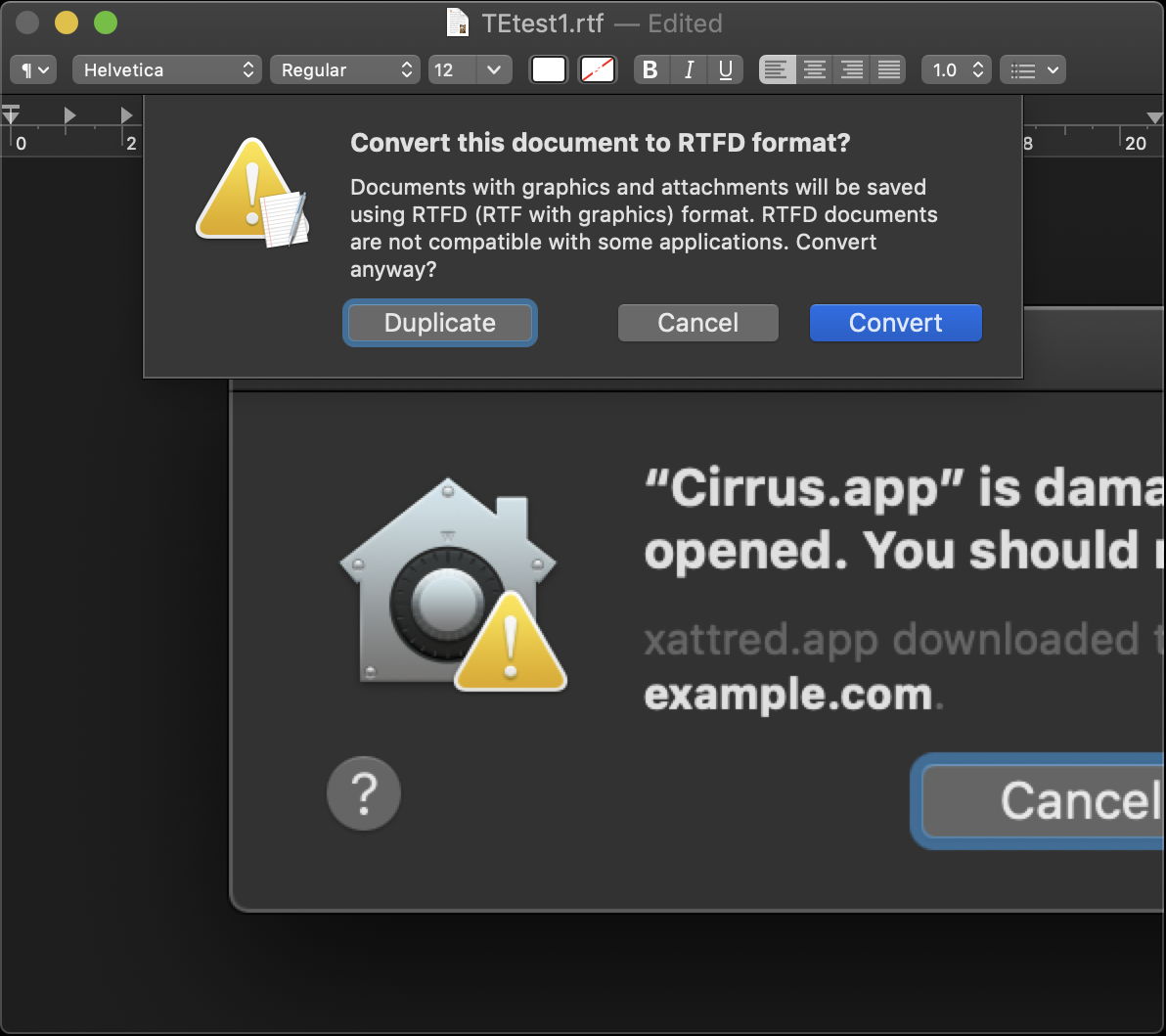The height and width of the screenshot is (1036, 1166).
Task: Toggle underline text formatting
Action: [x=725, y=70]
